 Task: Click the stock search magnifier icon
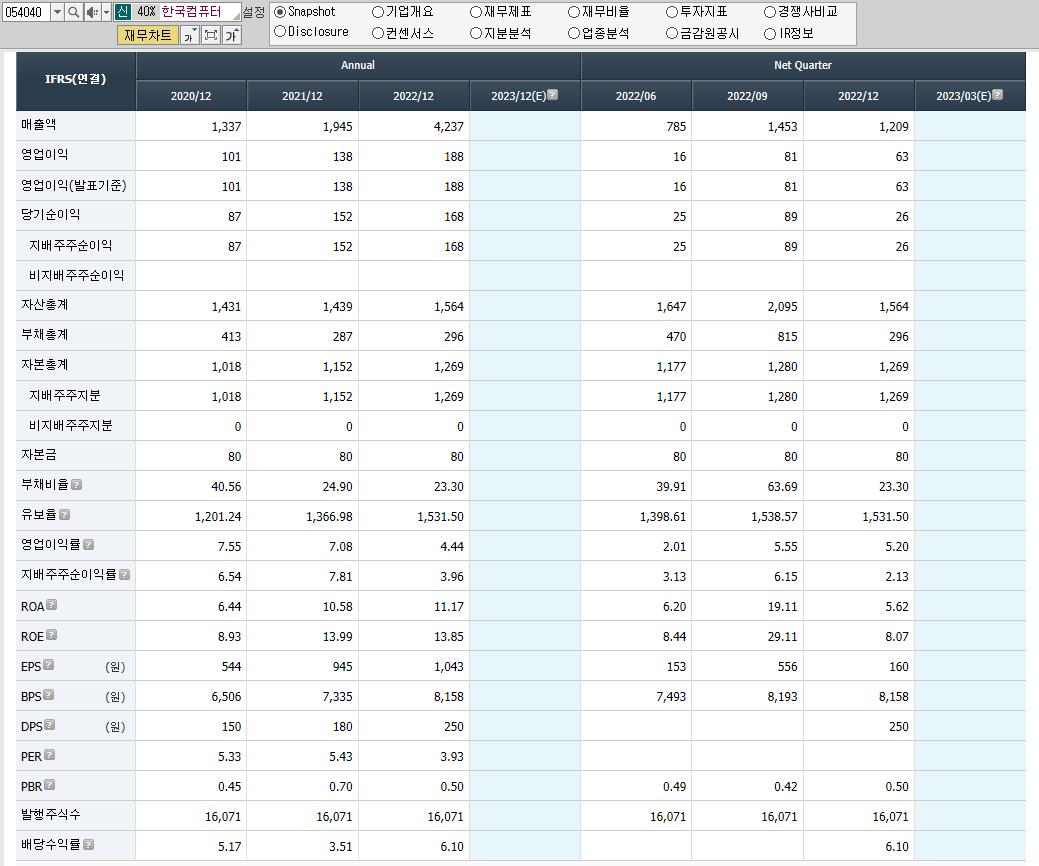[x=74, y=12]
